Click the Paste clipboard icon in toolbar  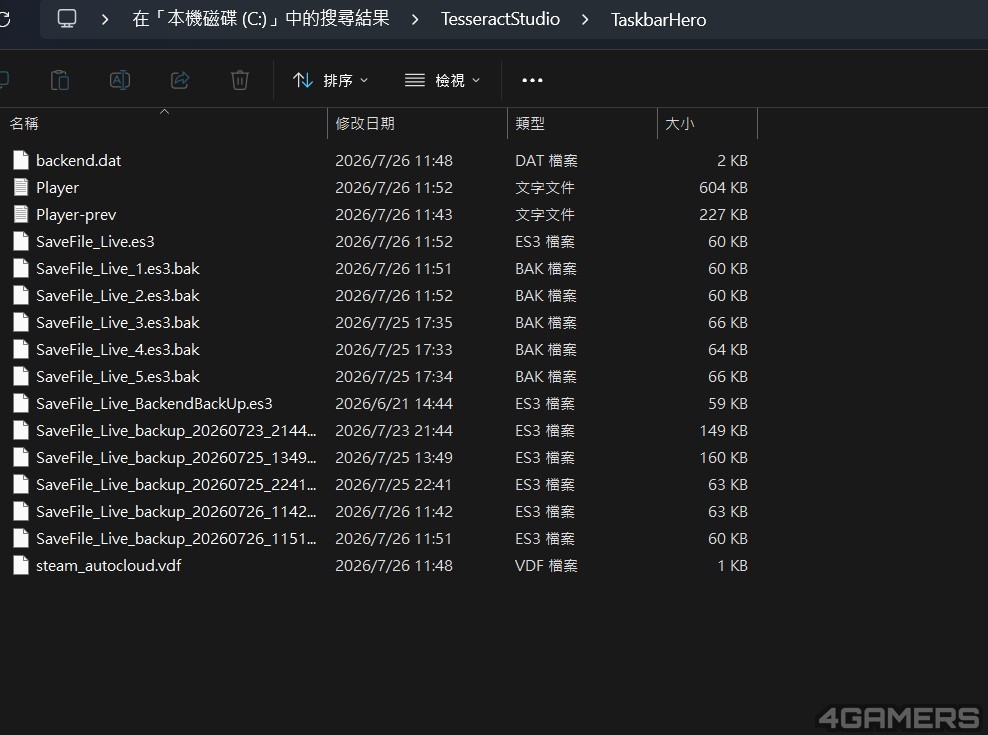(60, 80)
